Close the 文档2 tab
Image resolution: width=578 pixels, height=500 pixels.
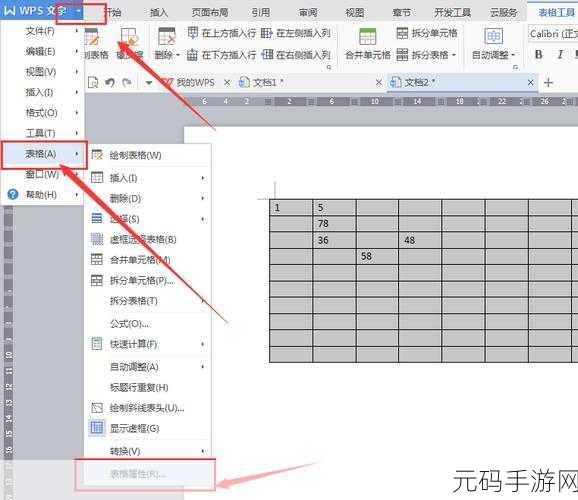(530, 83)
